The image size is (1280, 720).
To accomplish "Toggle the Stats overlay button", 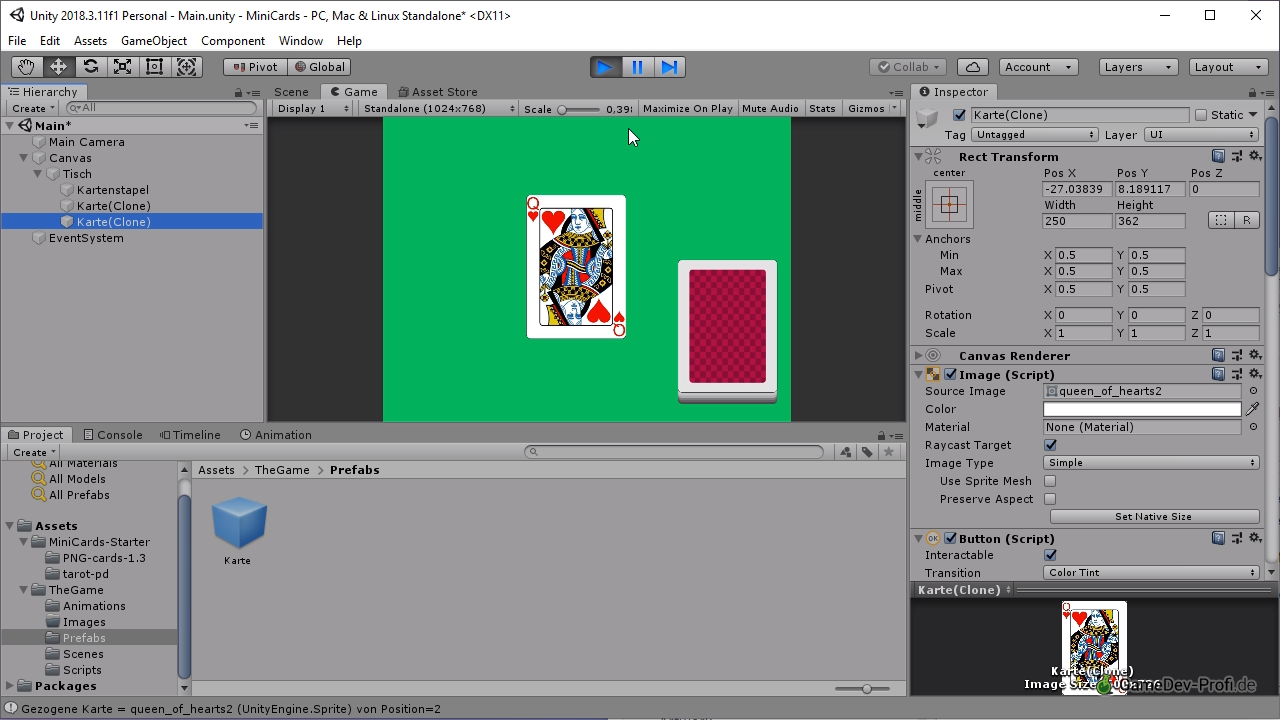I will (x=822, y=108).
